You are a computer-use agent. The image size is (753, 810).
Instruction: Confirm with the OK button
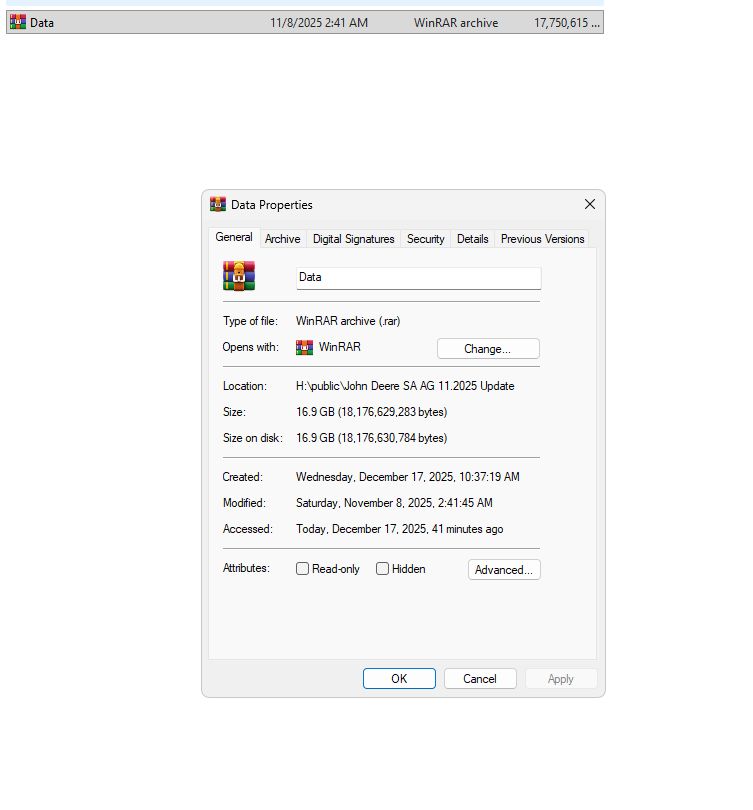coord(399,678)
